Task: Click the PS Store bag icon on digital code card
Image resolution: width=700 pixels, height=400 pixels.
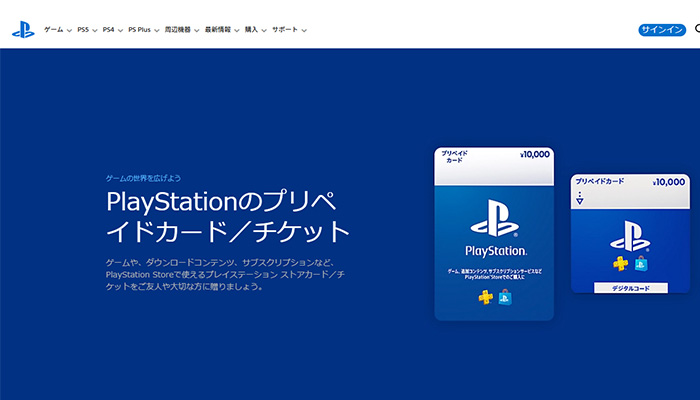Action: click(641, 263)
